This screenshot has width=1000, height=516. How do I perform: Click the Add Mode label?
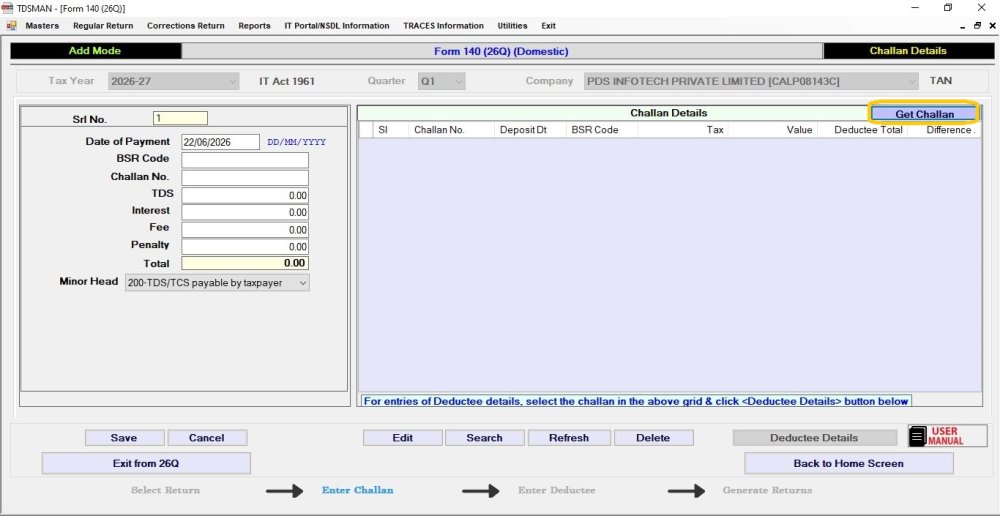click(95, 51)
